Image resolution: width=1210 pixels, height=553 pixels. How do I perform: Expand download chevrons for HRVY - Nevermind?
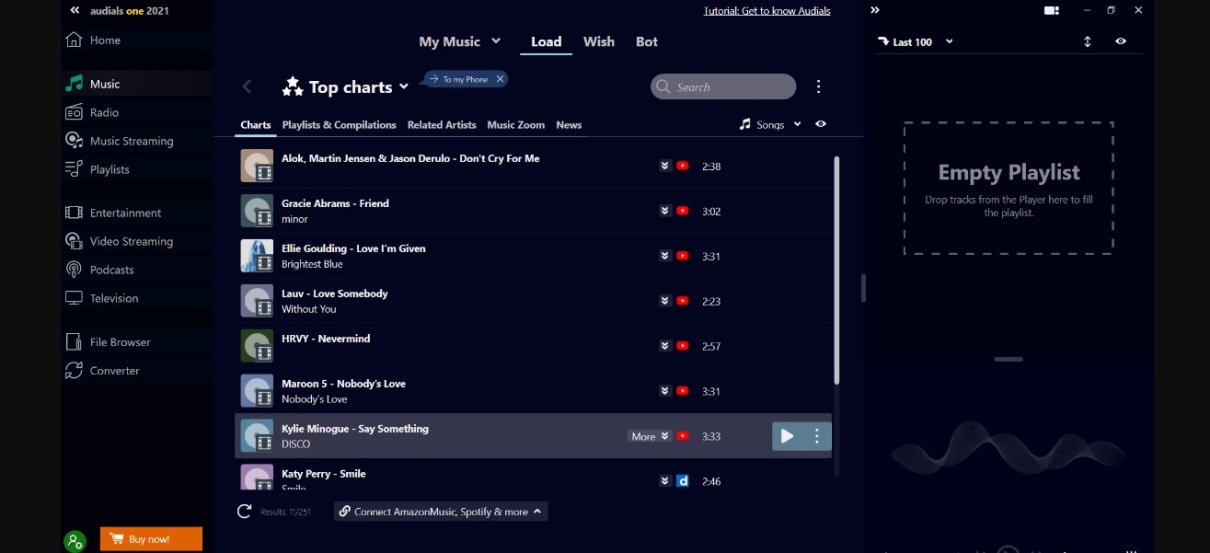click(665, 346)
